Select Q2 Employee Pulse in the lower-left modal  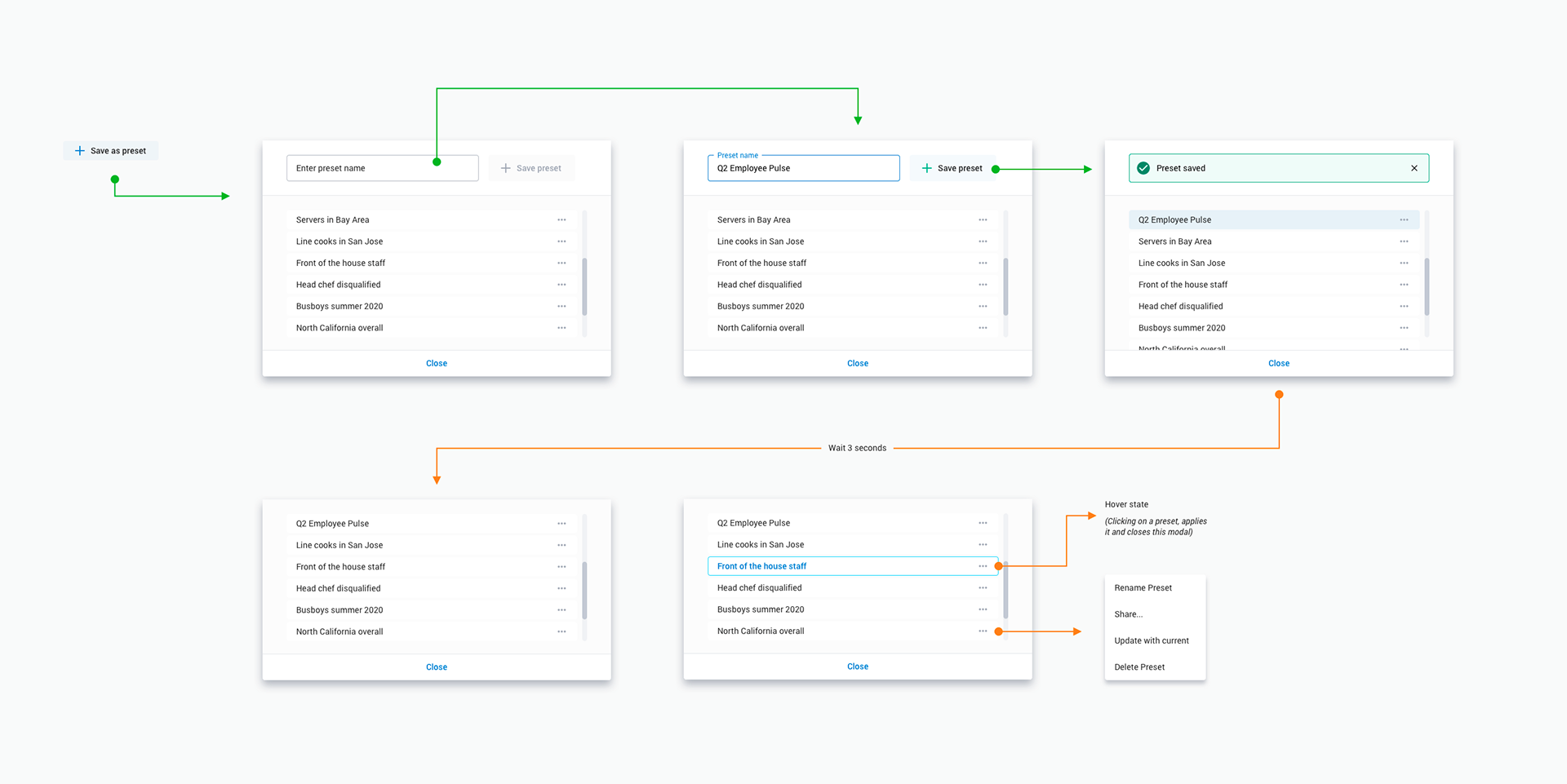coord(432,524)
